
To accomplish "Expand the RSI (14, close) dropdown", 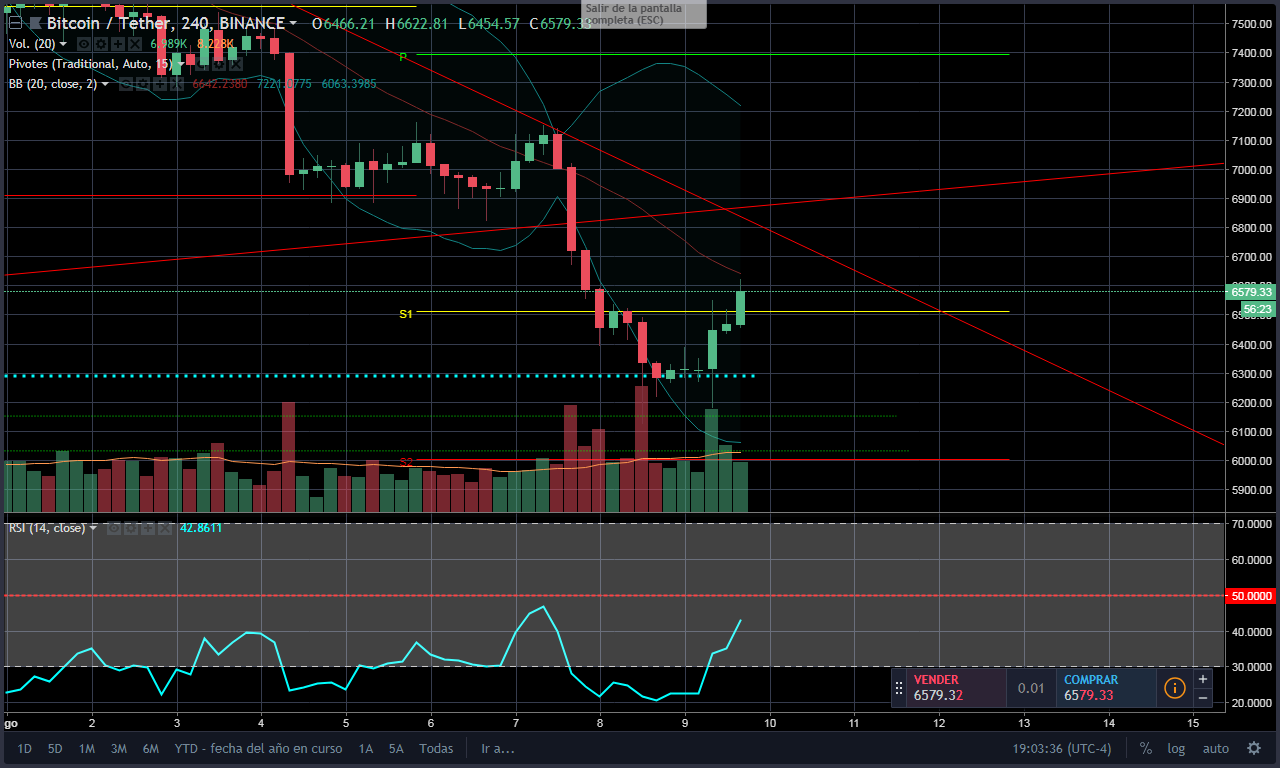I will coord(93,528).
